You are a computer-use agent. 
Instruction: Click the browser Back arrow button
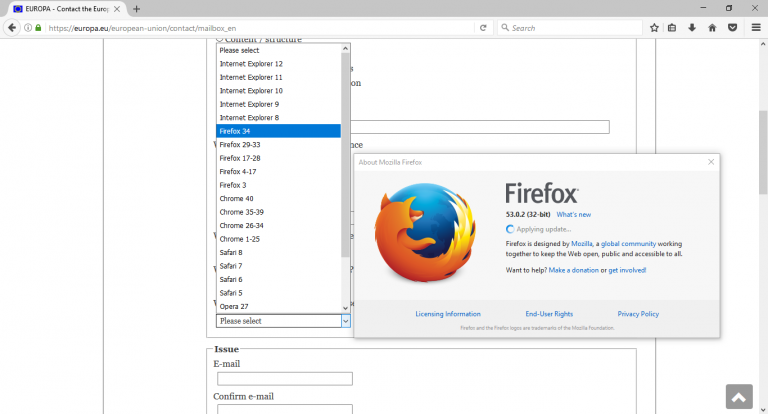coord(12,28)
